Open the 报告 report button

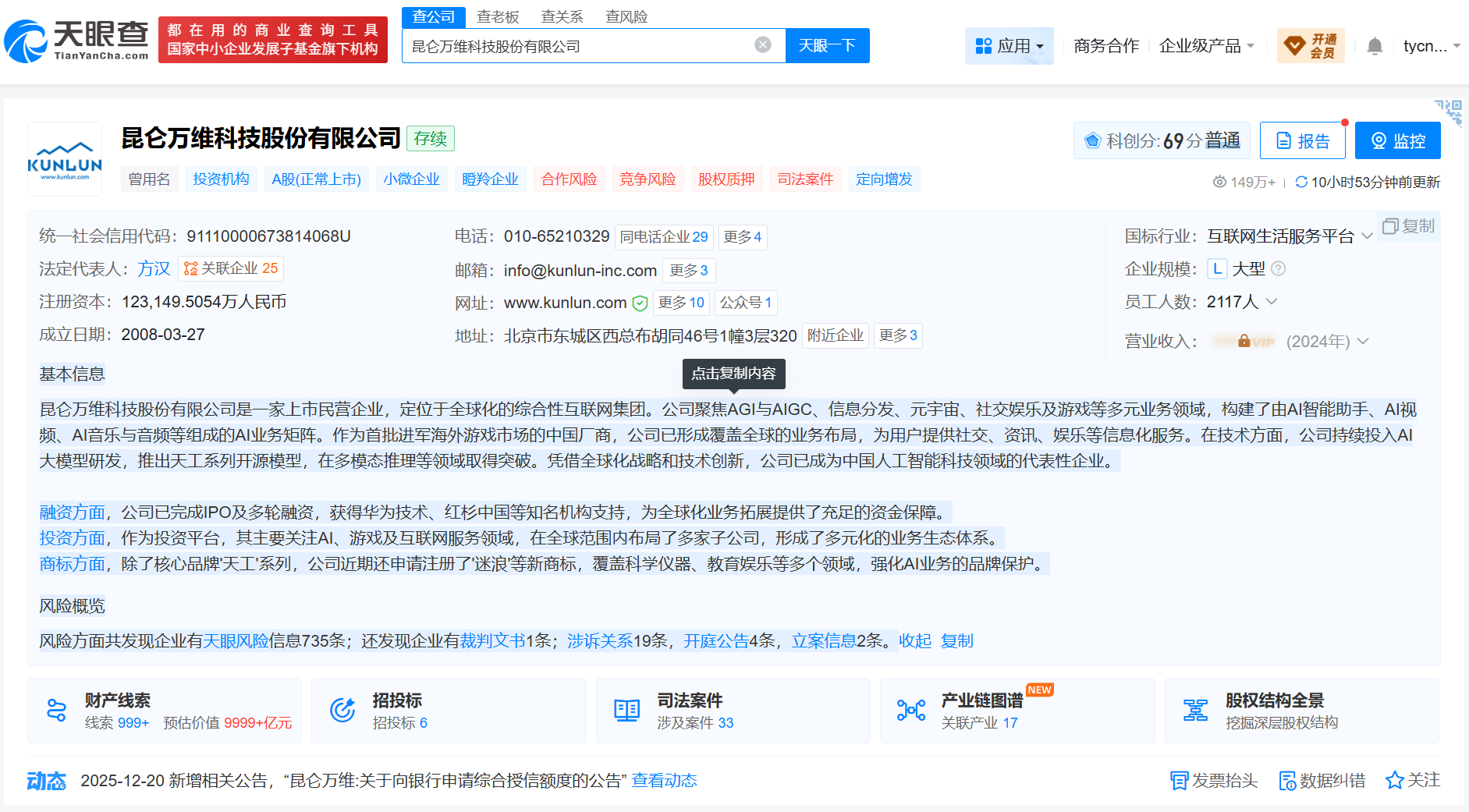[x=1303, y=140]
